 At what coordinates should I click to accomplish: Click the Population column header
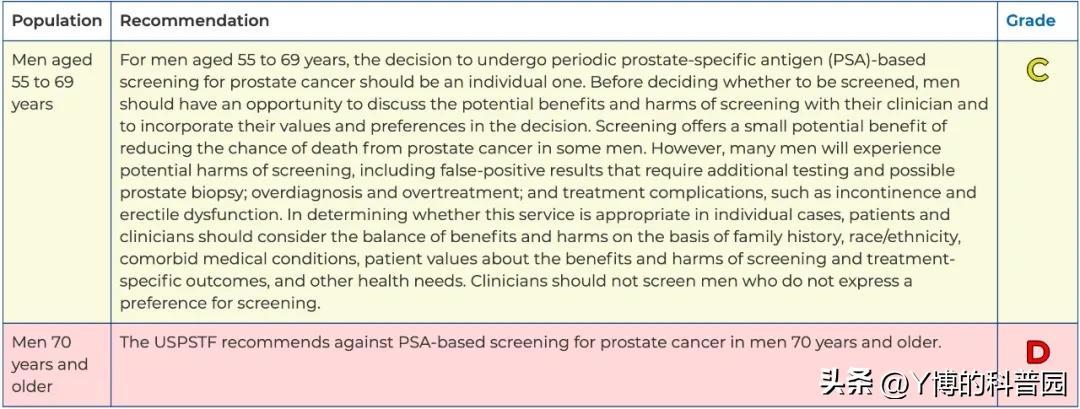pos(56,21)
